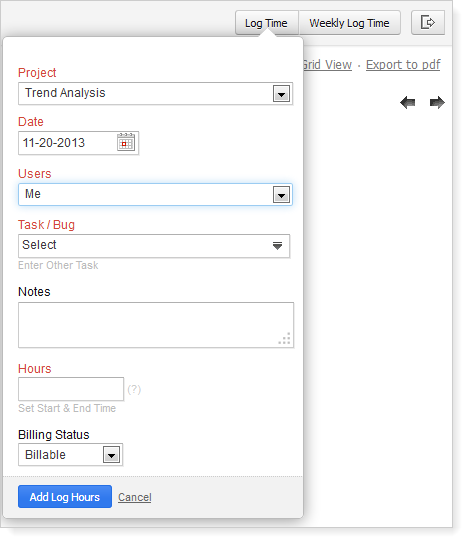The height and width of the screenshot is (543, 468).
Task: Cancel the log time form
Action: click(135, 497)
